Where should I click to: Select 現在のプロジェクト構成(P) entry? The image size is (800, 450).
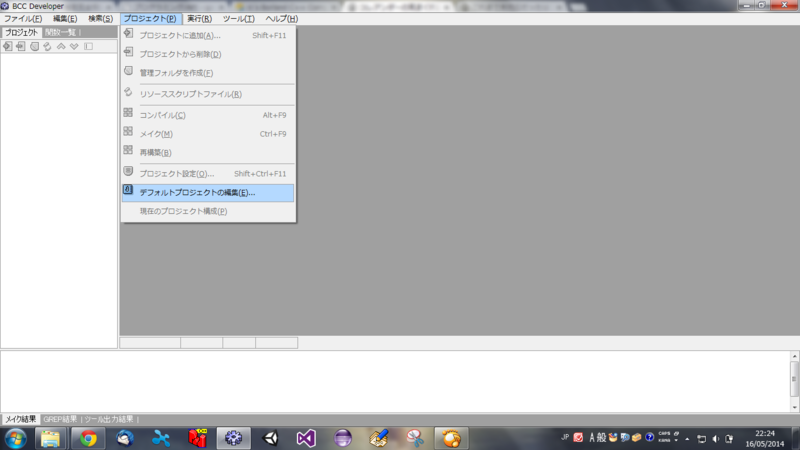(x=208, y=211)
